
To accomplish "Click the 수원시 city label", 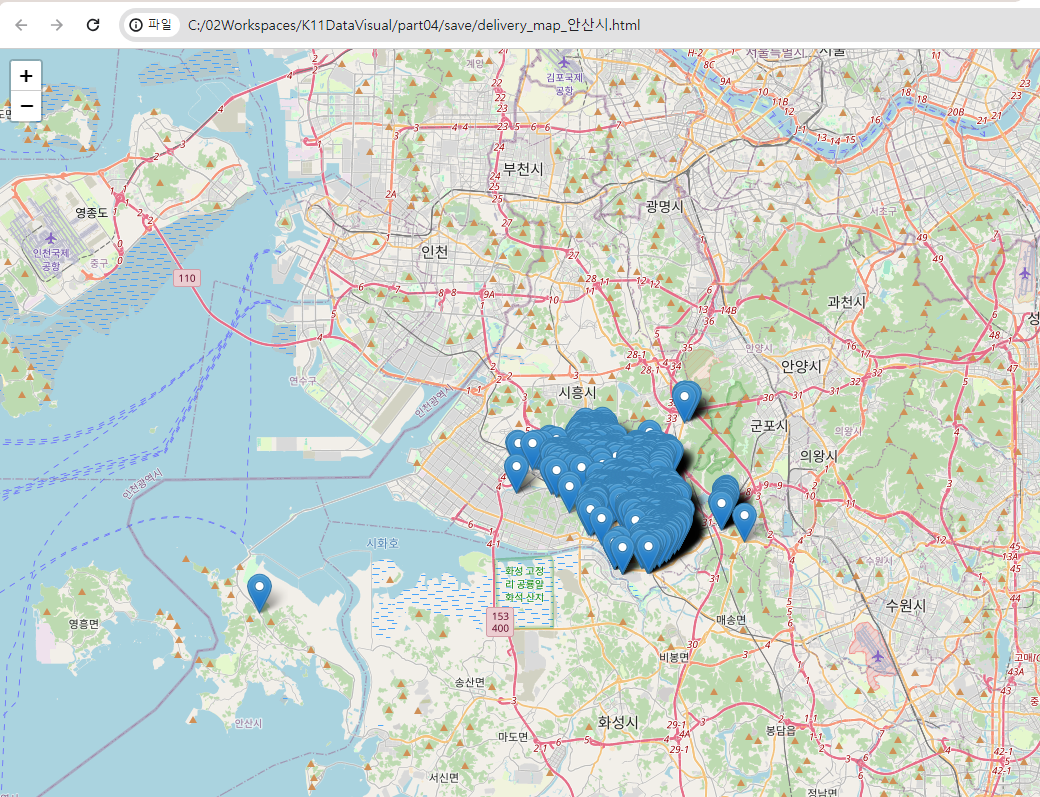I will pyautogui.click(x=905, y=605).
